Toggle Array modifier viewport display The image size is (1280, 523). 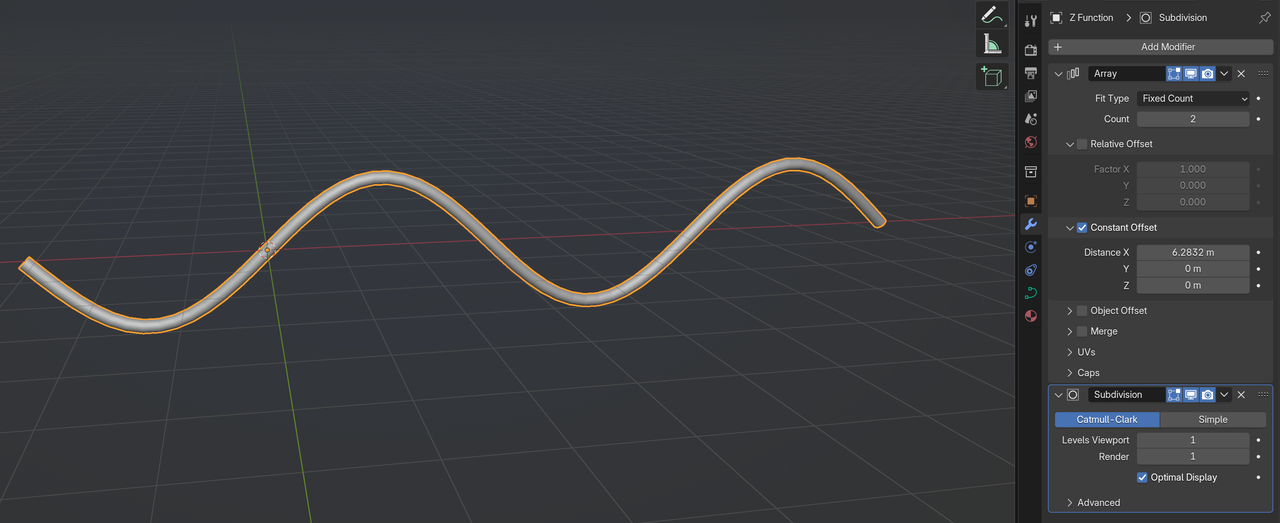[1191, 73]
